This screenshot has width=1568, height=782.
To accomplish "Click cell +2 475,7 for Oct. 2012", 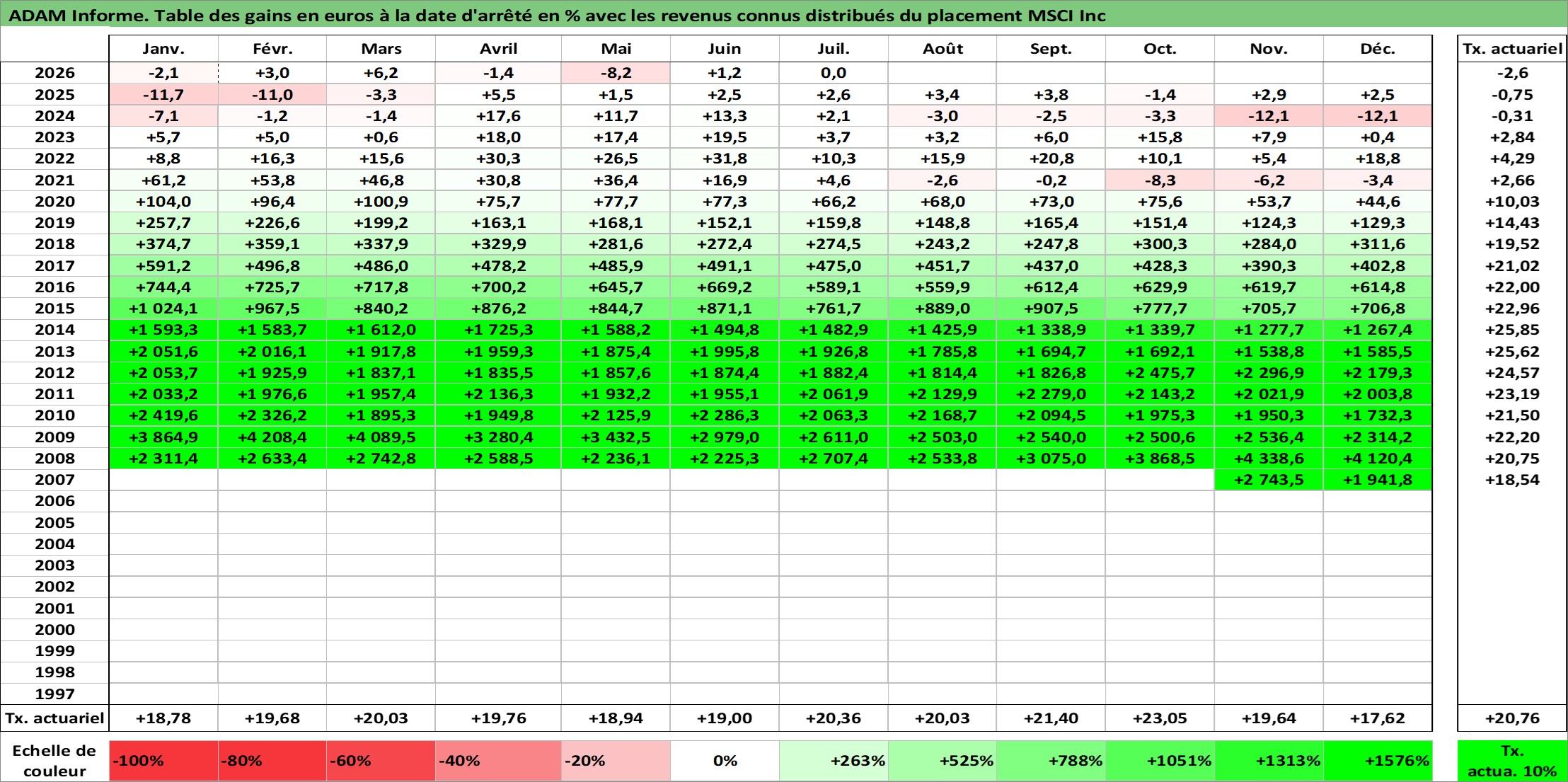I will pos(1160,373).
